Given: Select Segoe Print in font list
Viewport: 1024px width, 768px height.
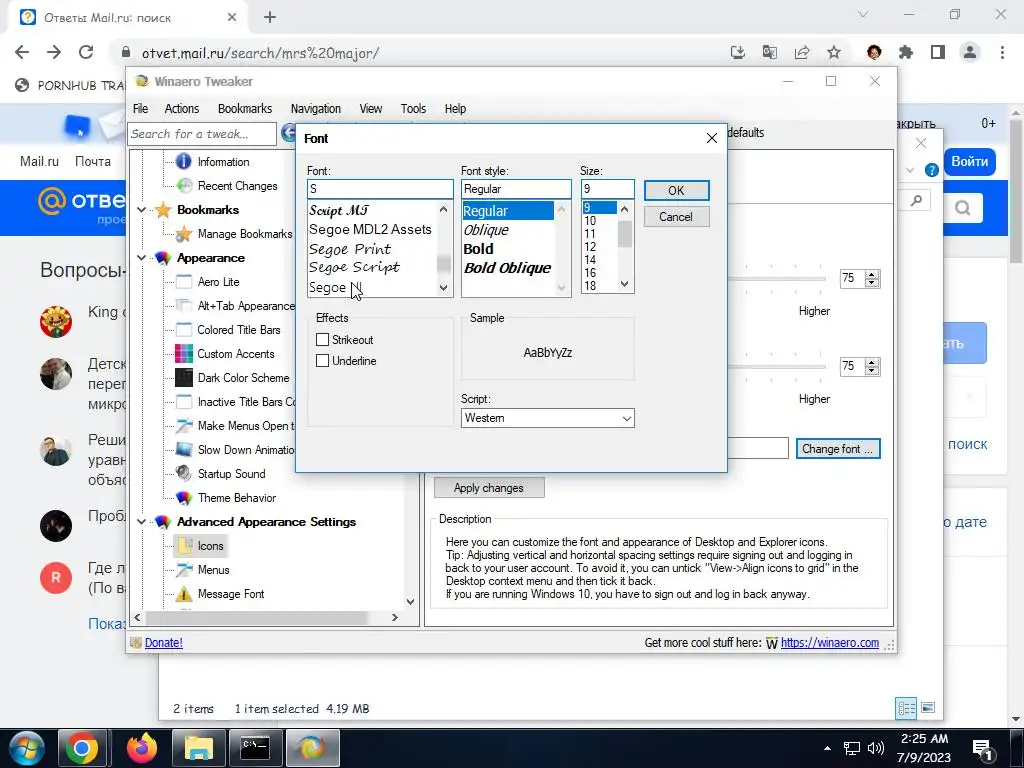Looking at the screenshot, I should 350,249.
